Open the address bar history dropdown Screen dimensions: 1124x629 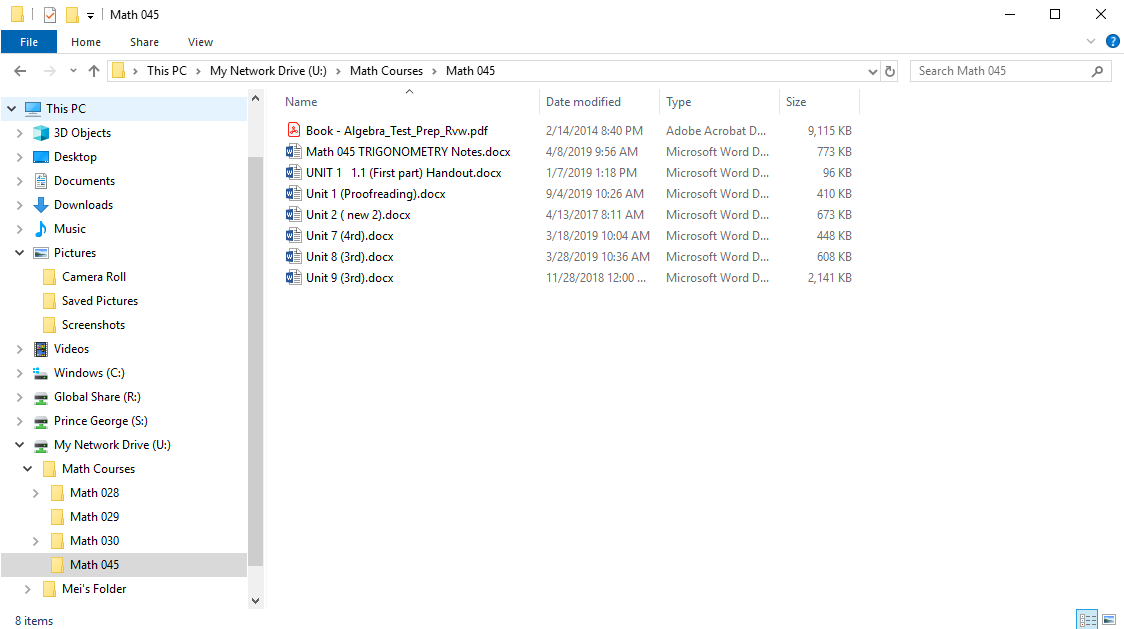click(872, 71)
